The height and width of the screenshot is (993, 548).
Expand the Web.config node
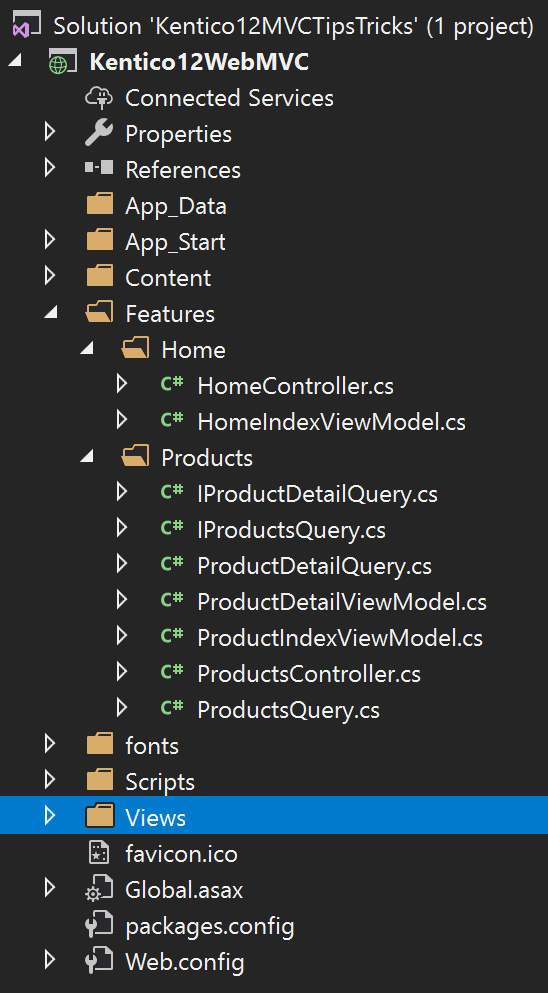49,961
